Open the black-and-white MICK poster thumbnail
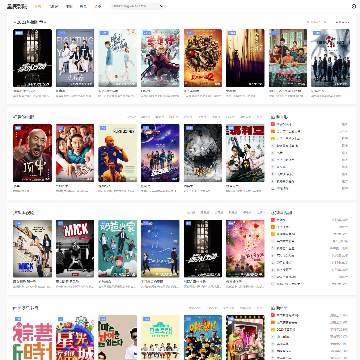Screen dimensions: 360x360 75,249
